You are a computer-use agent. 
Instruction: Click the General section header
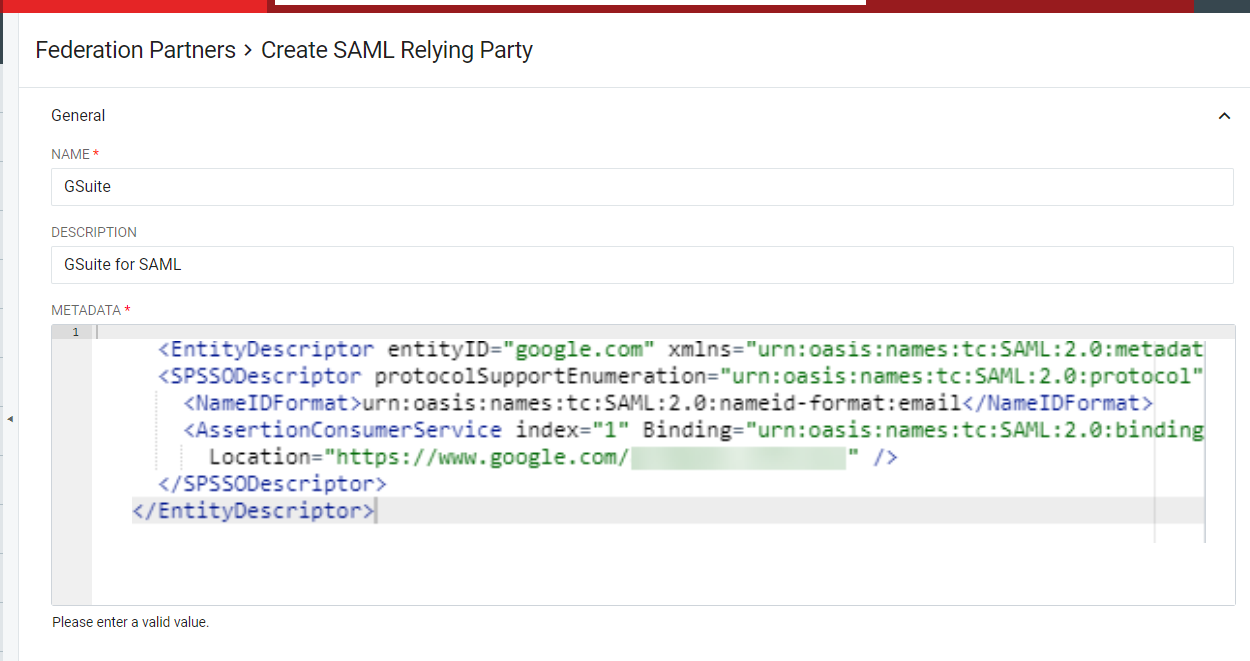click(78, 116)
